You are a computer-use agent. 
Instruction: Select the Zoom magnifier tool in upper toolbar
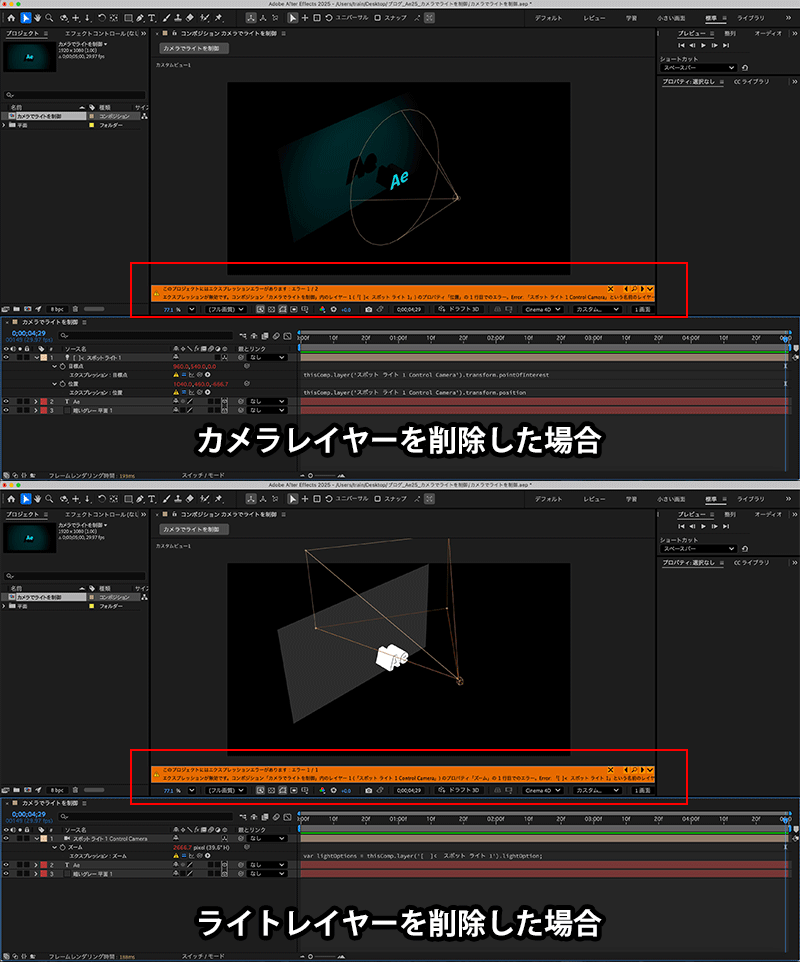(49, 18)
